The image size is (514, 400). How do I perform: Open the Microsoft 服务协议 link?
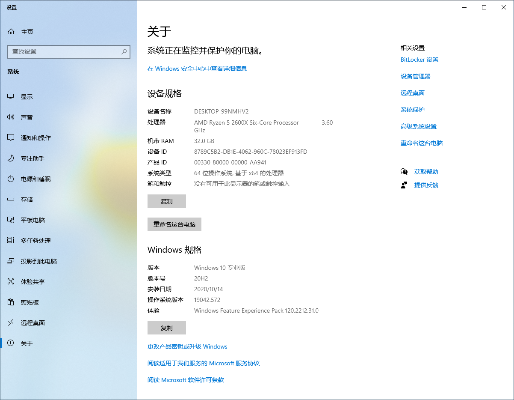pos(204,363)
